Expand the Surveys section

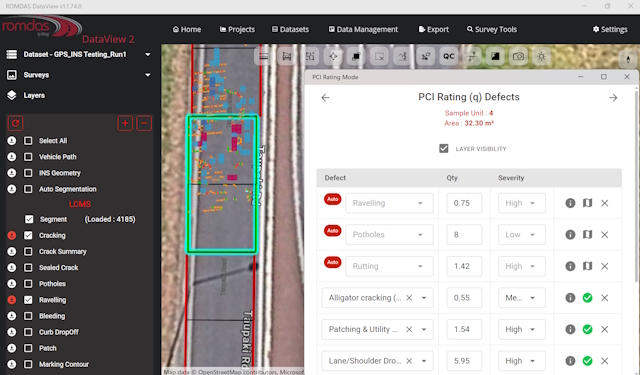(148, 75)
